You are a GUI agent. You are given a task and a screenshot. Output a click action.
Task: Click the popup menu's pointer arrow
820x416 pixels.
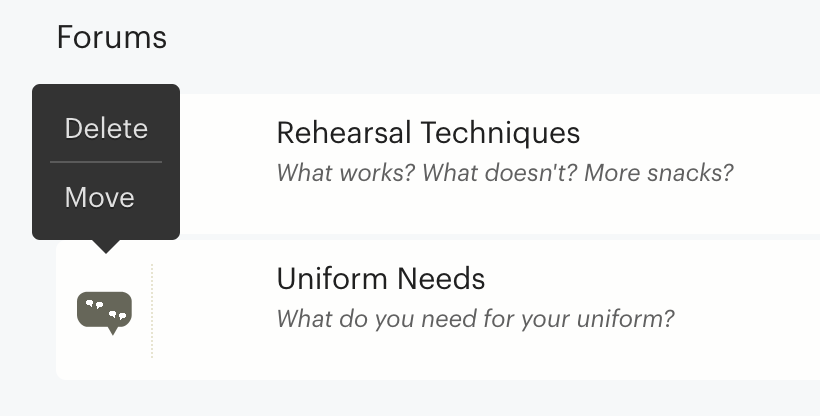coord(106,246)
